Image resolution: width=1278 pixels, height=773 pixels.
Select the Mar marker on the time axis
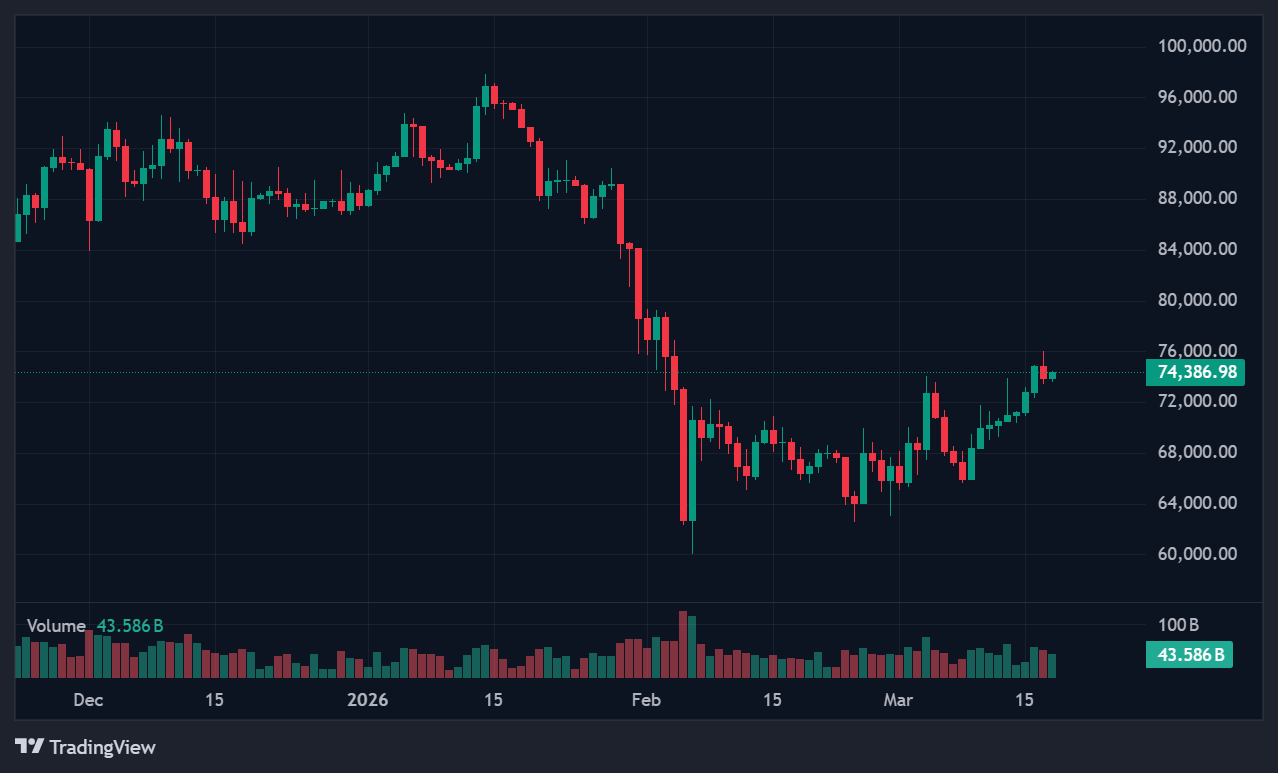tap(898, 700)
